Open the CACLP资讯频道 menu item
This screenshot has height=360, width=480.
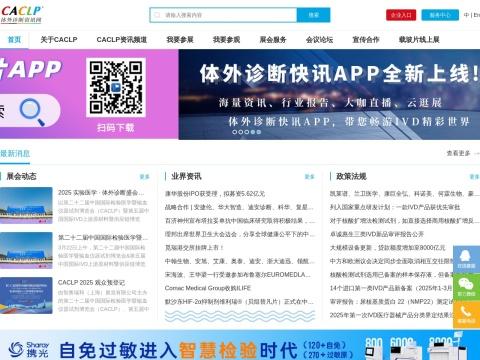tap(122, 40)
